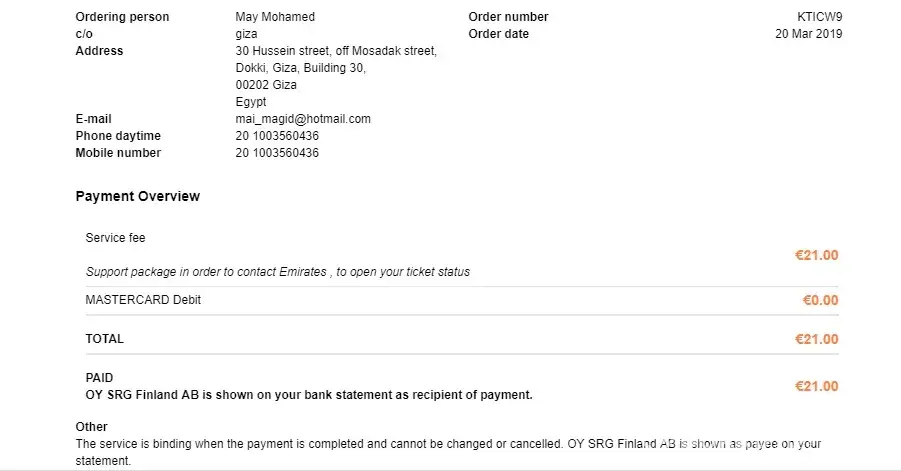Select the country Egypt in the address
901x471 pixels.
[251, 102]
